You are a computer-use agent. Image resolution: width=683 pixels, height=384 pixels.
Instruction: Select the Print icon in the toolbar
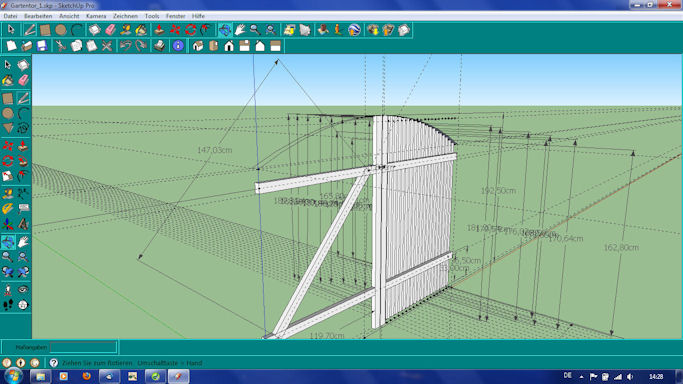click(159, 46)
